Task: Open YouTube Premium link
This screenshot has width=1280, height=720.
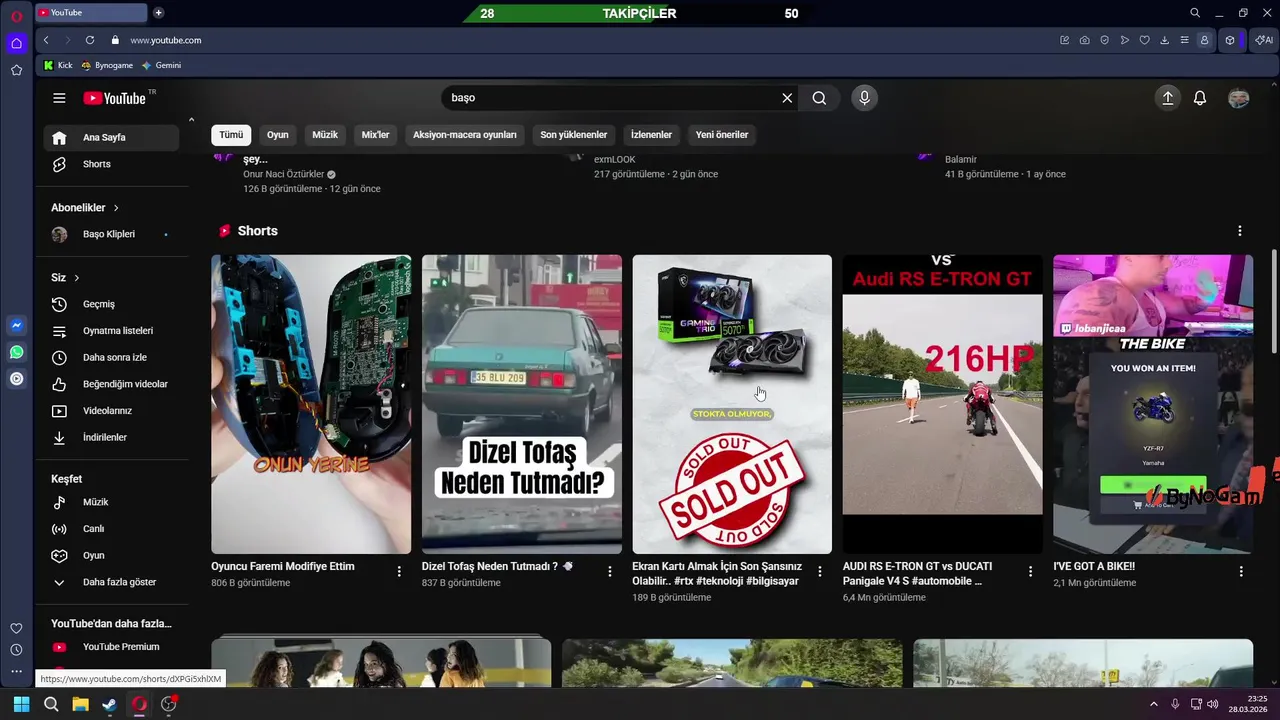Action: pos(111,647)
